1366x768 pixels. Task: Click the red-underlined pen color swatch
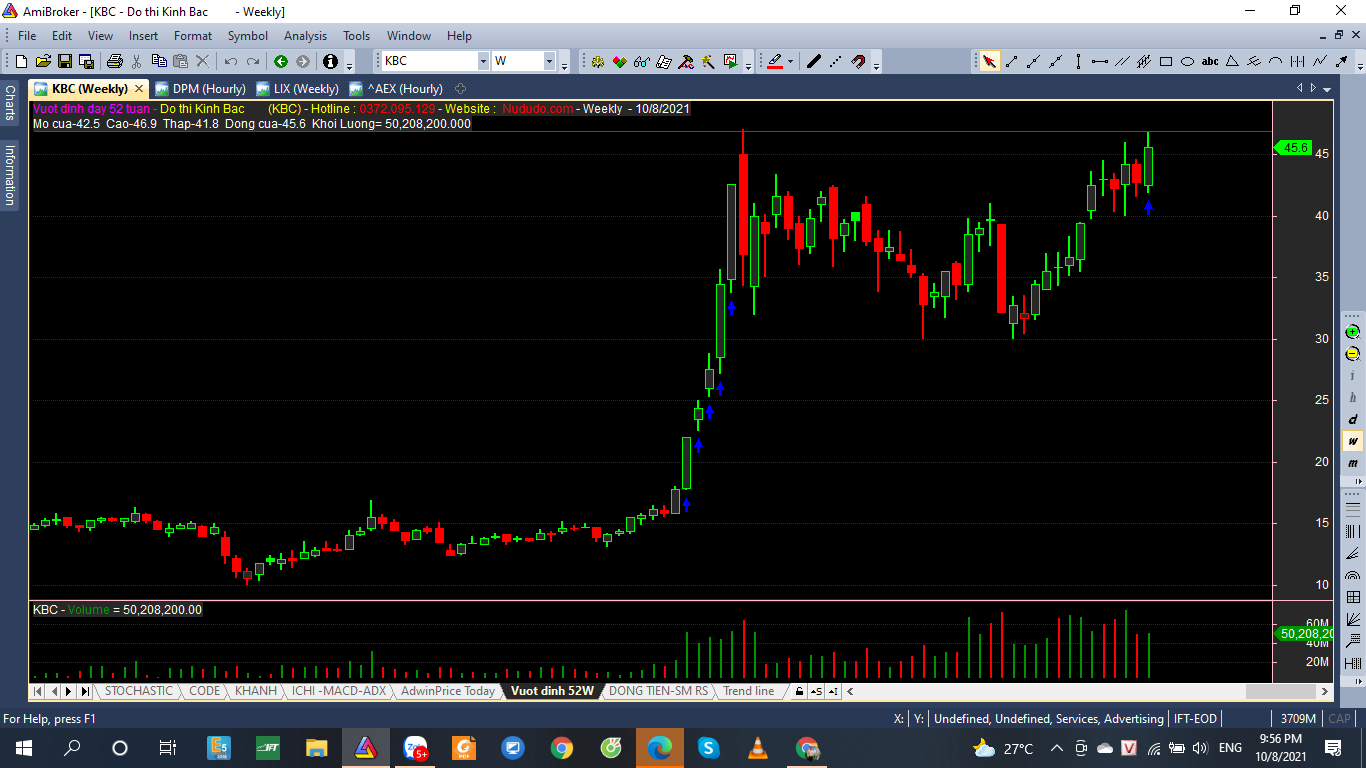(774, 61)
